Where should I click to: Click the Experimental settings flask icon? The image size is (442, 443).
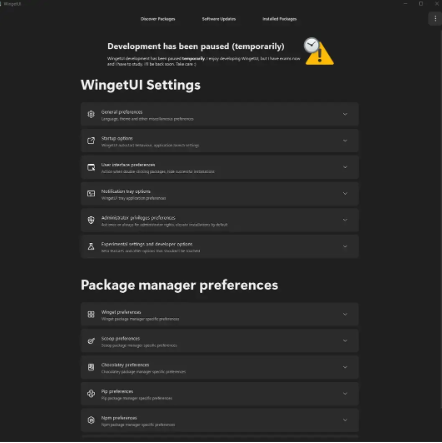coord(91,246)
